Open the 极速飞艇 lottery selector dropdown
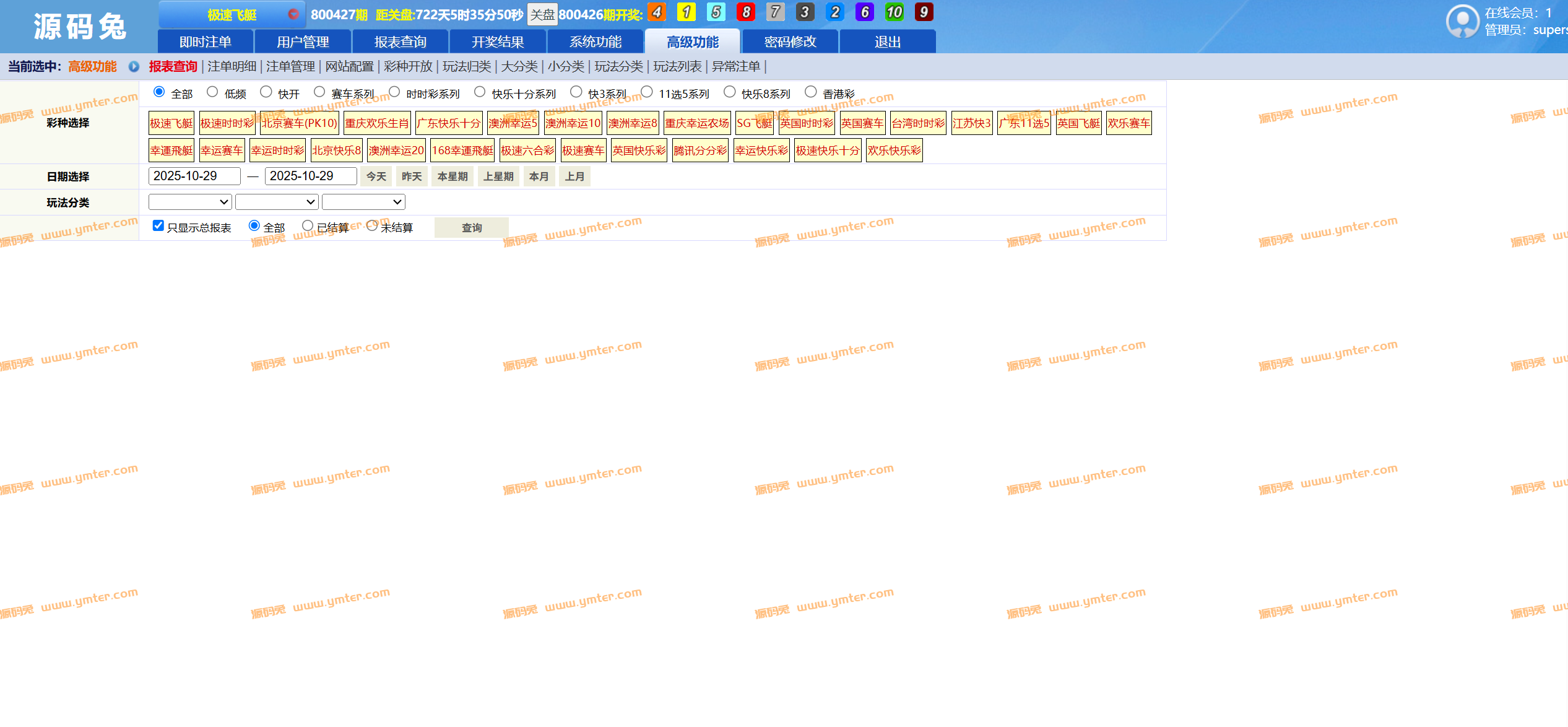The height and width of the screenshot is (727, 1568). (232, 14)
